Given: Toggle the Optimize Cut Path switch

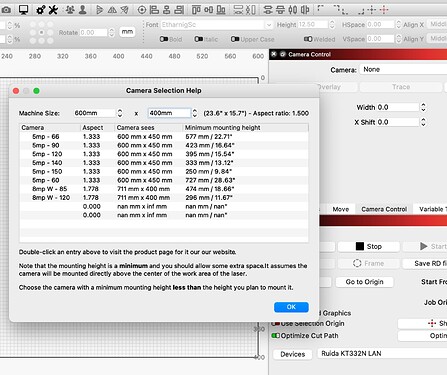Looking at the screenshot, I should 275,336.
